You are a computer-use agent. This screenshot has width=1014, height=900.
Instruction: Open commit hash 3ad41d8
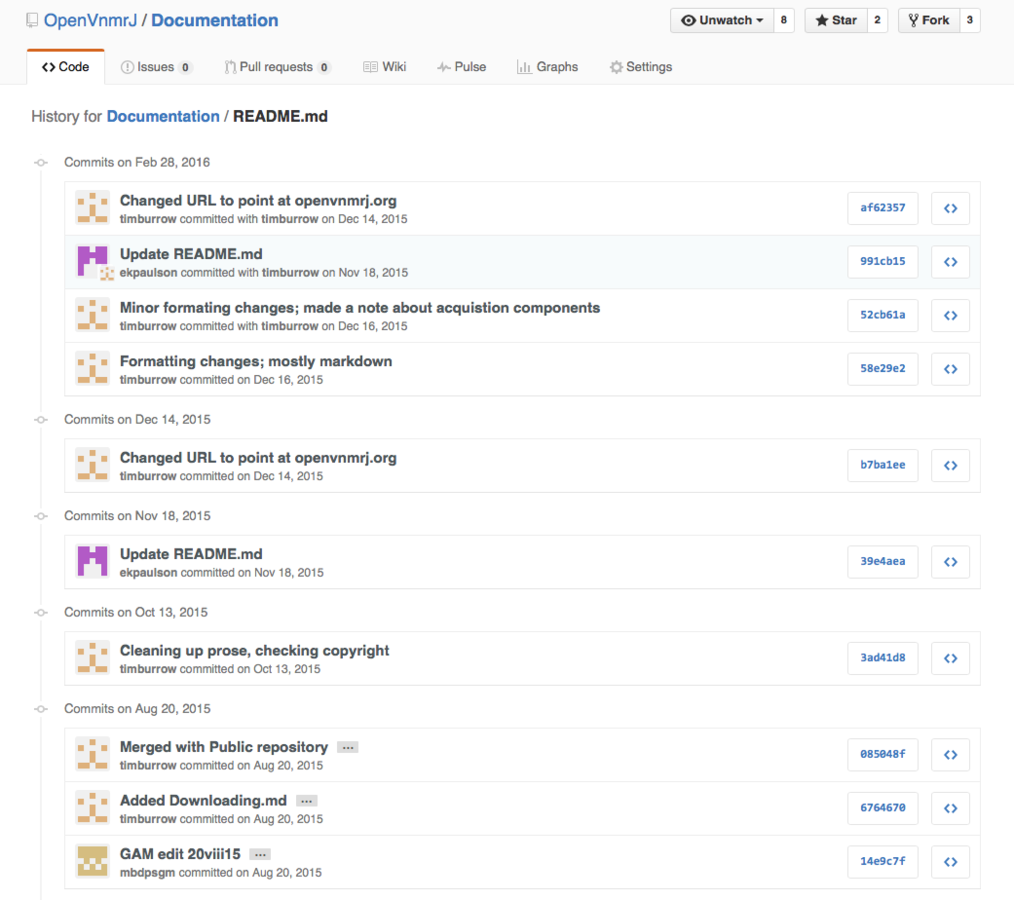(x=883, y=658)
